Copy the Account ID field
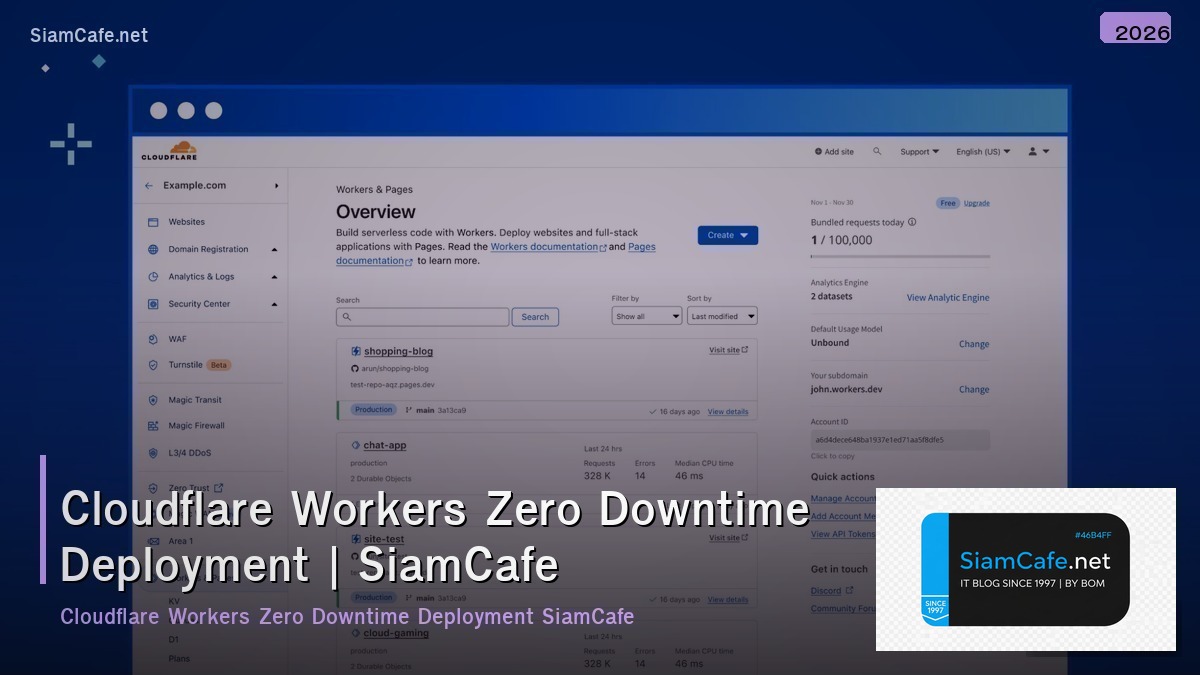Image resolution: width=1200 pixels, height=675 pixels. [x=898, y=440]
